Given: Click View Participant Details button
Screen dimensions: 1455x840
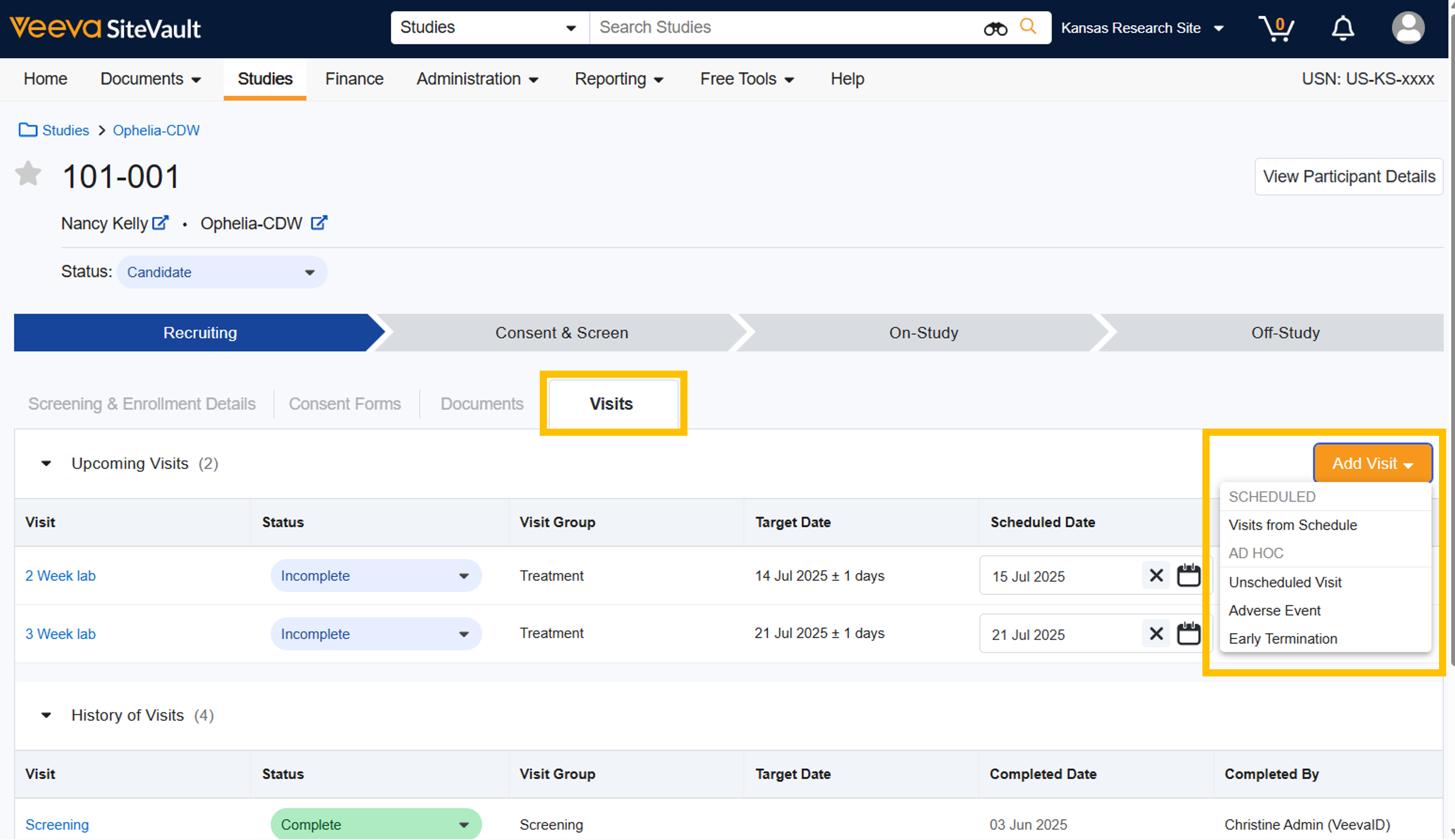Looking at the screenshot, I should 1348,176.
